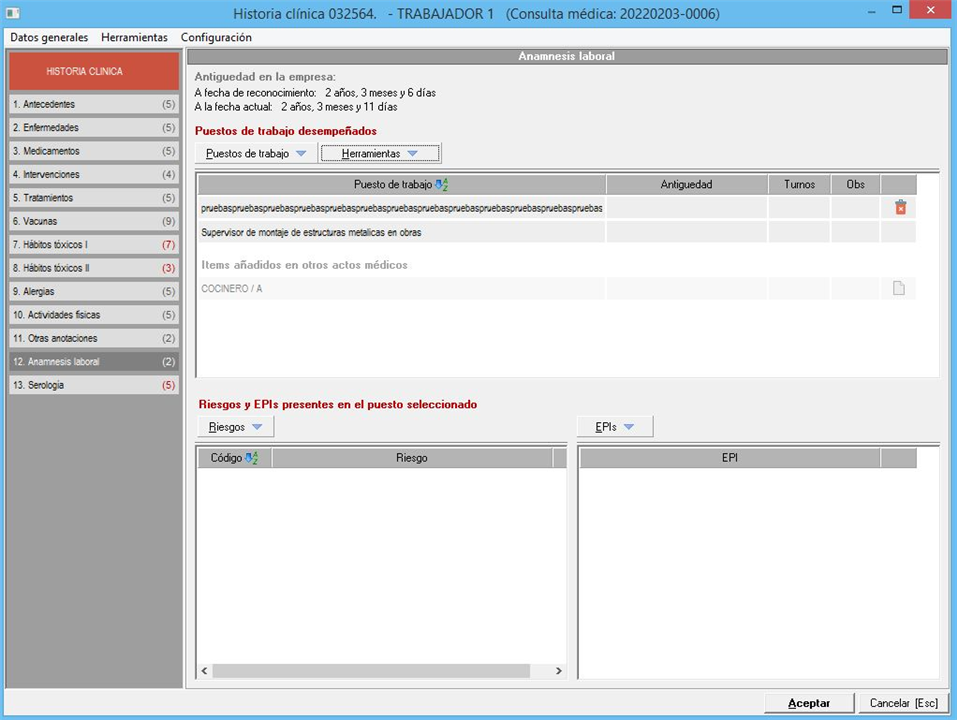Open the Puestos de trabajo dropdown
Screen dimensions: 957x720
pos(256,153)
